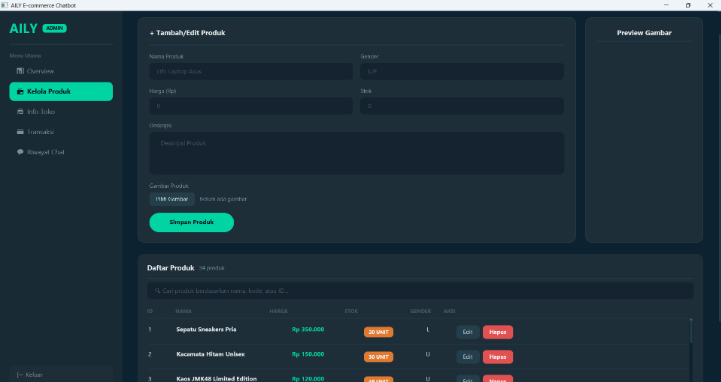Viewport: 721px width, 382px height.
Task: Click the Rp 150.000 price
Action: pyautogui.click(x=308, y=354)
